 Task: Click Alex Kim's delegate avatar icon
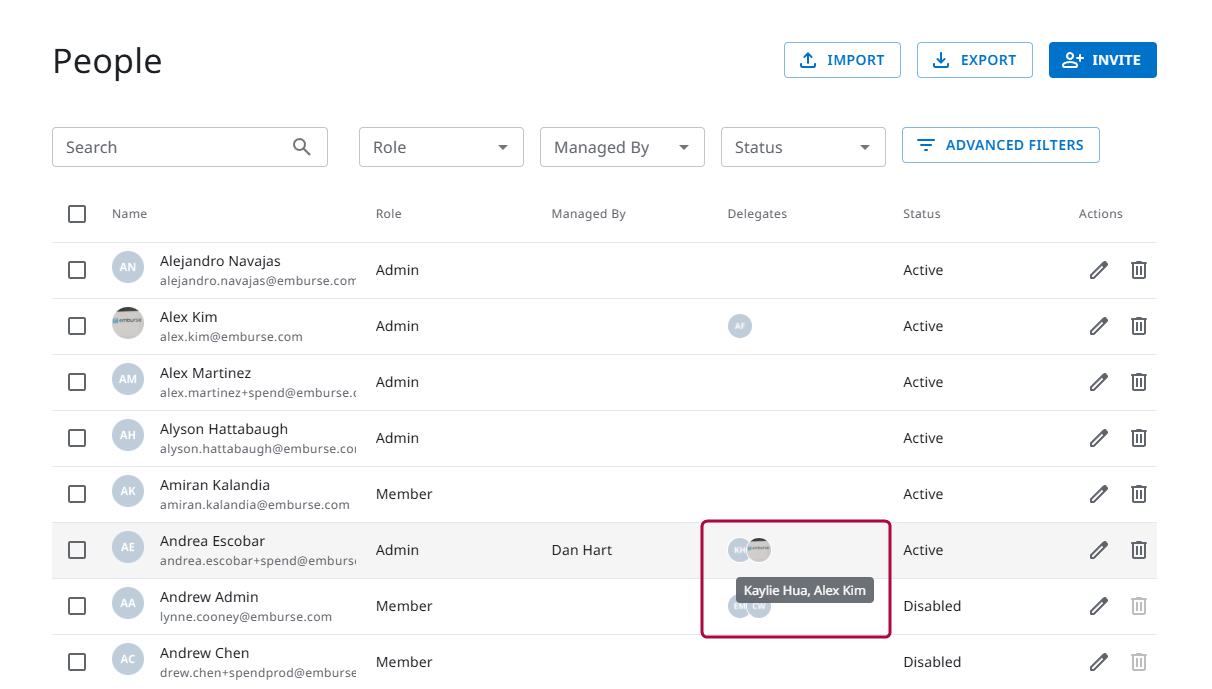(740, 325)
